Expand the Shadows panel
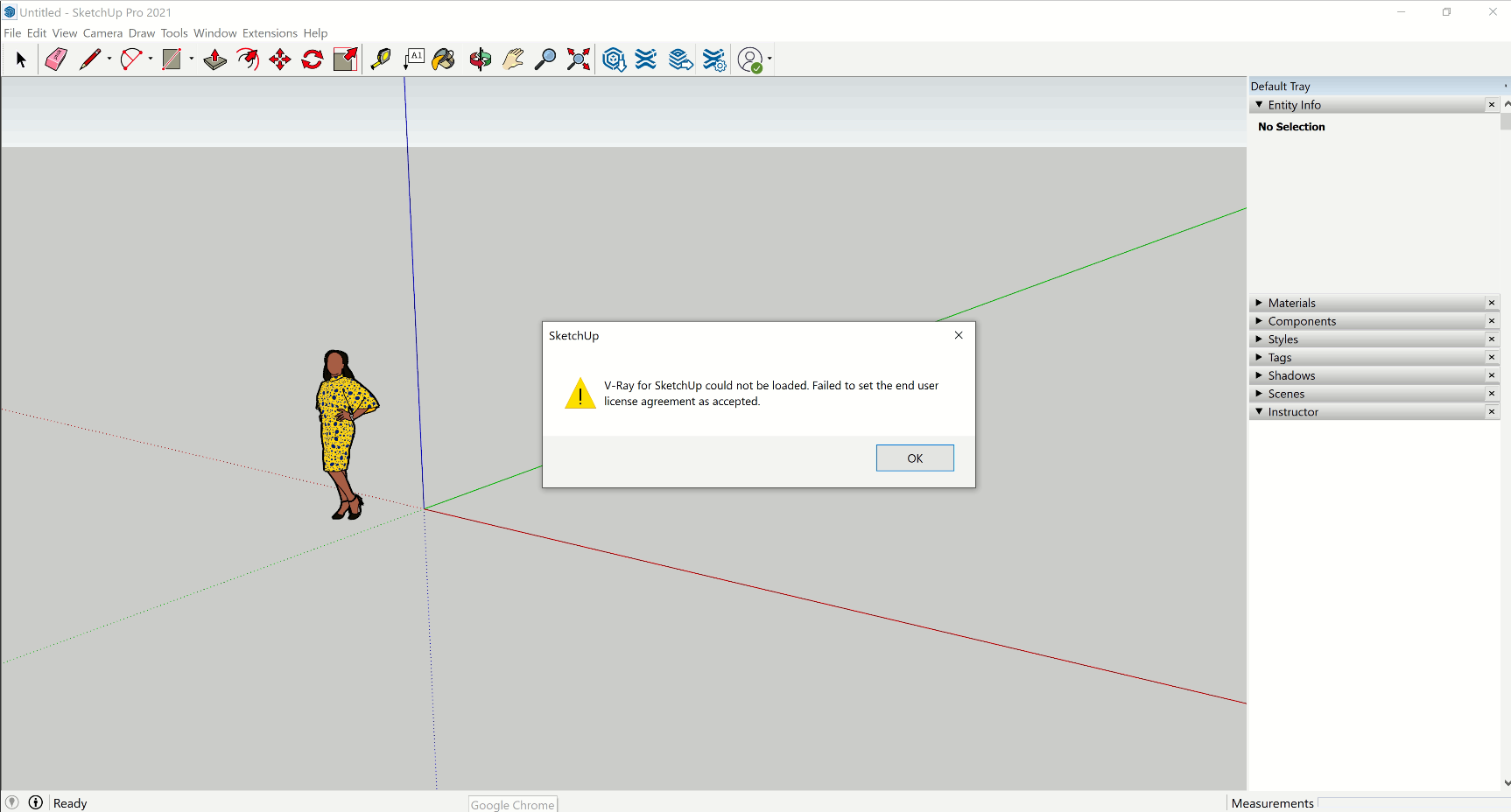The image size is (1511, 812). point(1259,375)
